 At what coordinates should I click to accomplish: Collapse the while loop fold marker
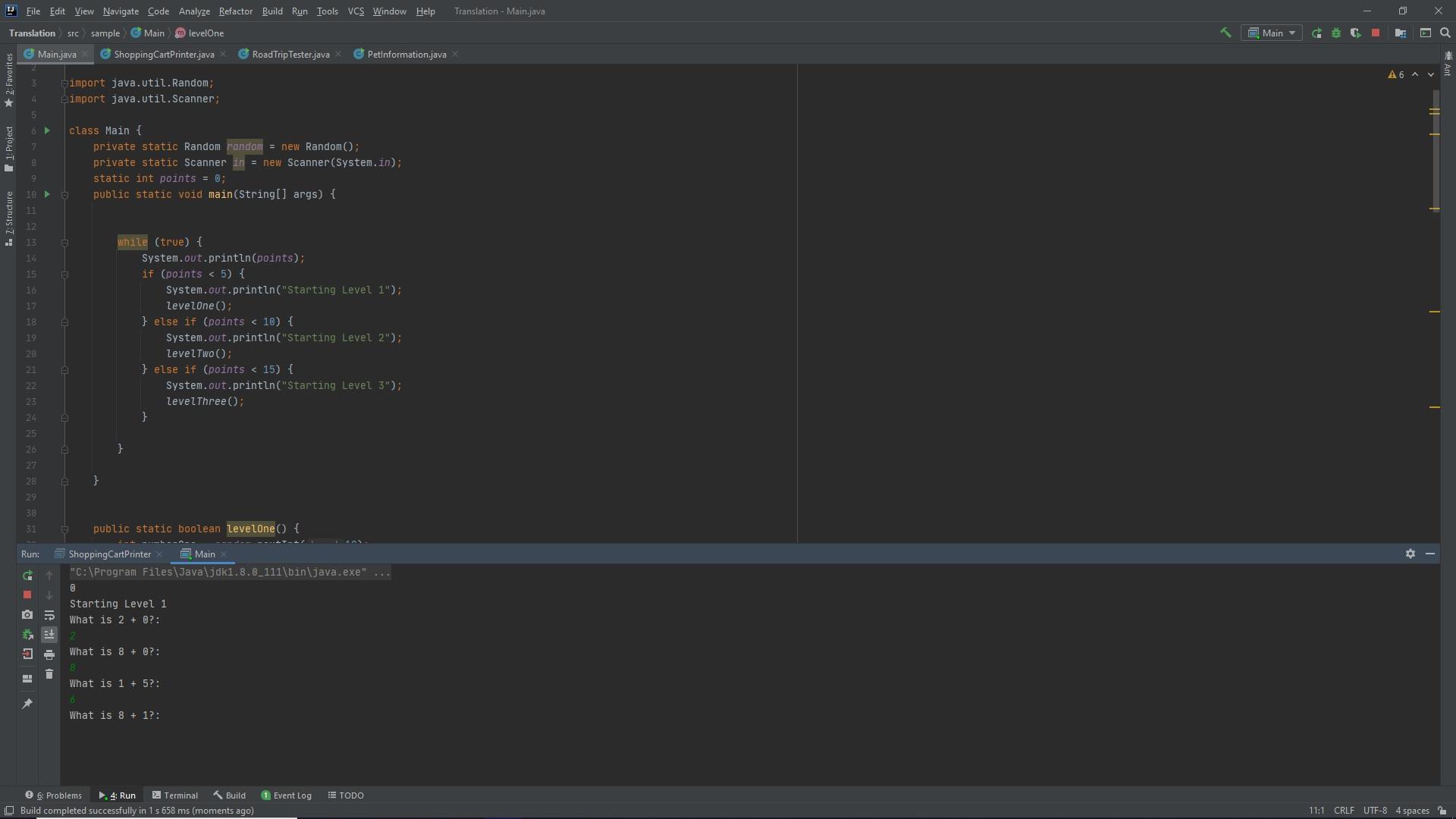[64, 243]
